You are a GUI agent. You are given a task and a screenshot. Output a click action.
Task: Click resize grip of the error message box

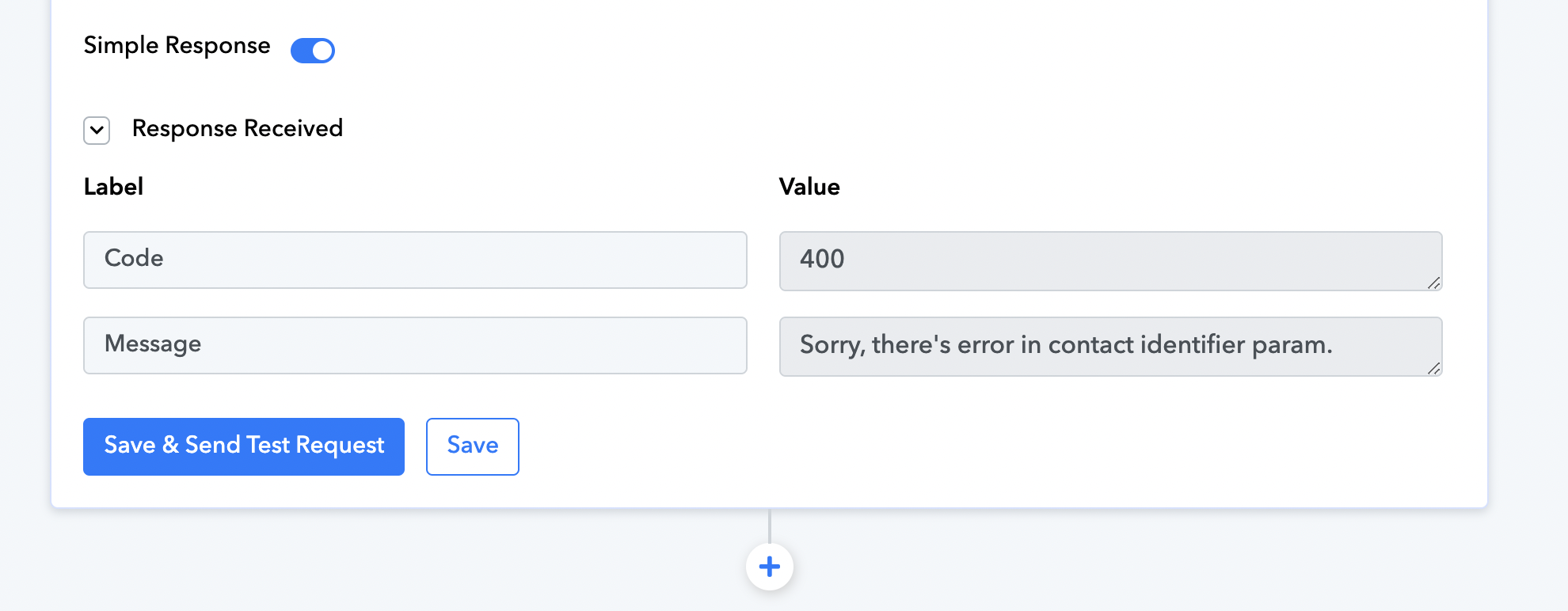tap(1433, 368)
